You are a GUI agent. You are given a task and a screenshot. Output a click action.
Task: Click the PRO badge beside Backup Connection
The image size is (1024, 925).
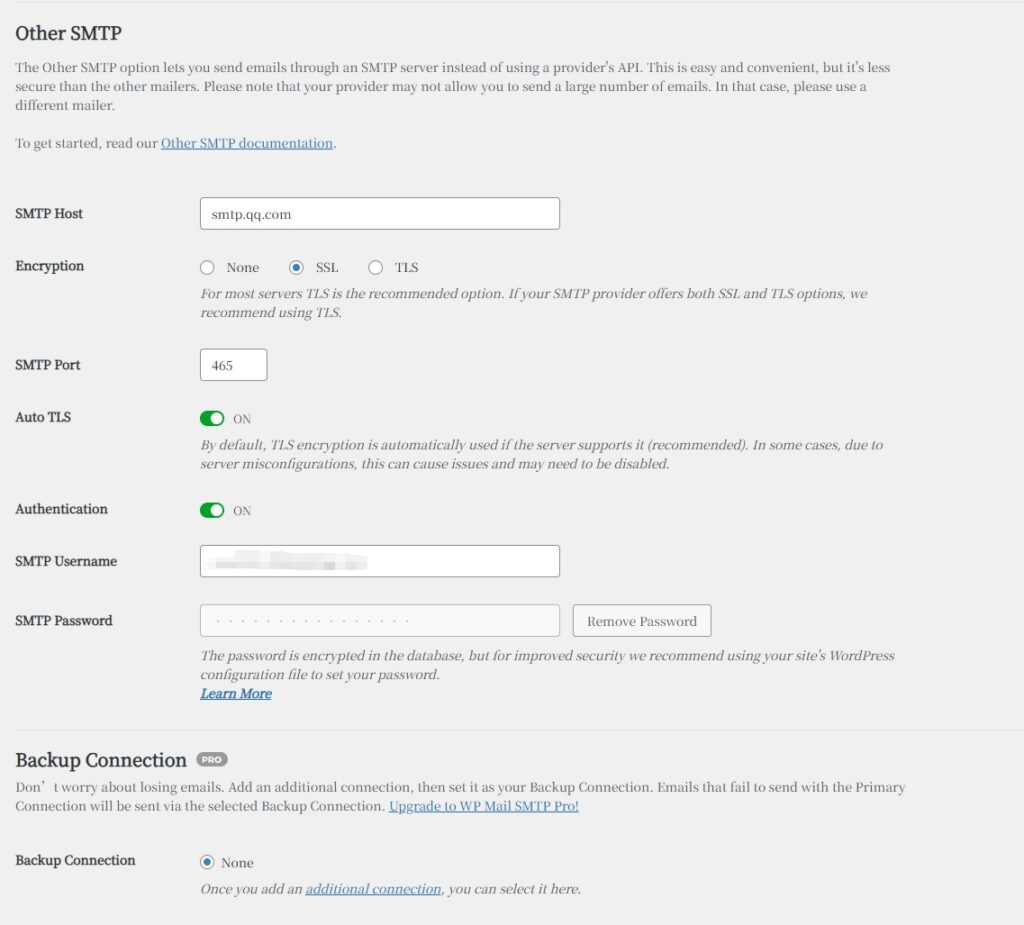click(x=212, y=760)
